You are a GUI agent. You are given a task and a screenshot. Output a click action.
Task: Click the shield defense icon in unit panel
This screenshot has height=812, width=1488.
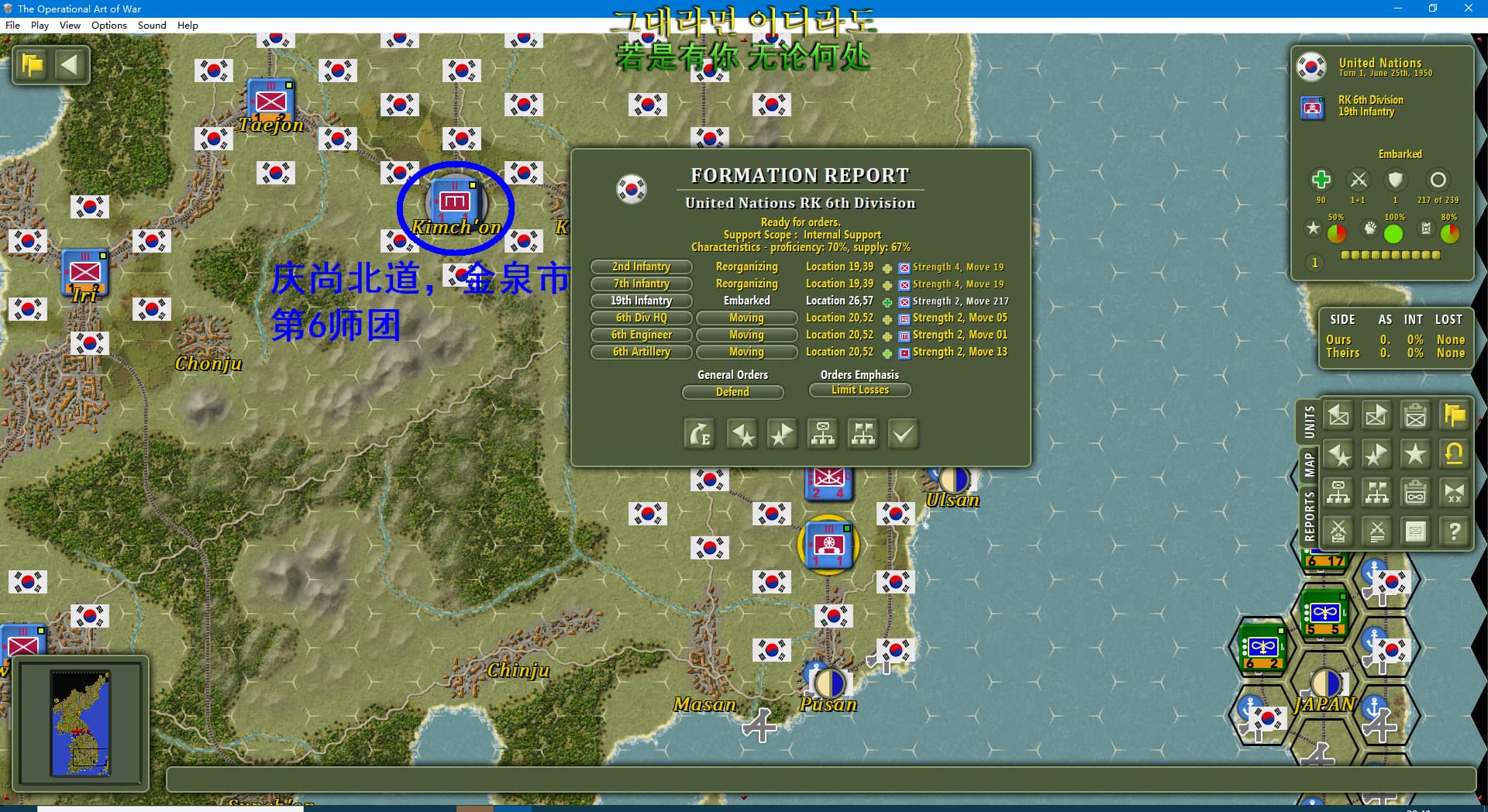click(1396, 180)
